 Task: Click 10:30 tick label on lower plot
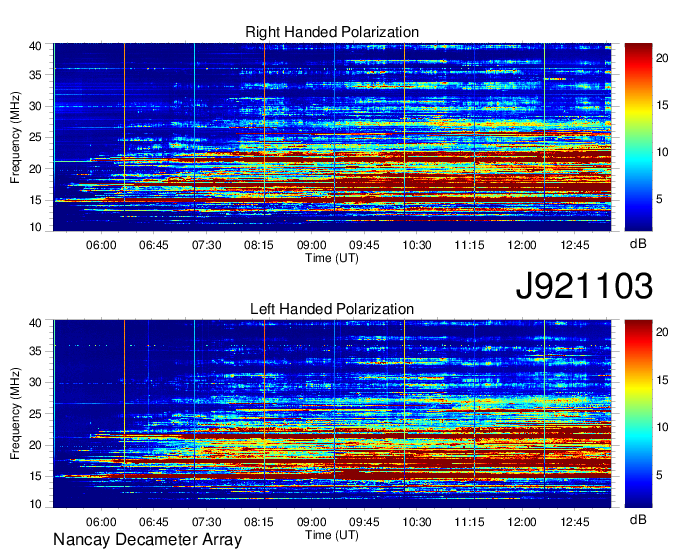click(417, 522)
